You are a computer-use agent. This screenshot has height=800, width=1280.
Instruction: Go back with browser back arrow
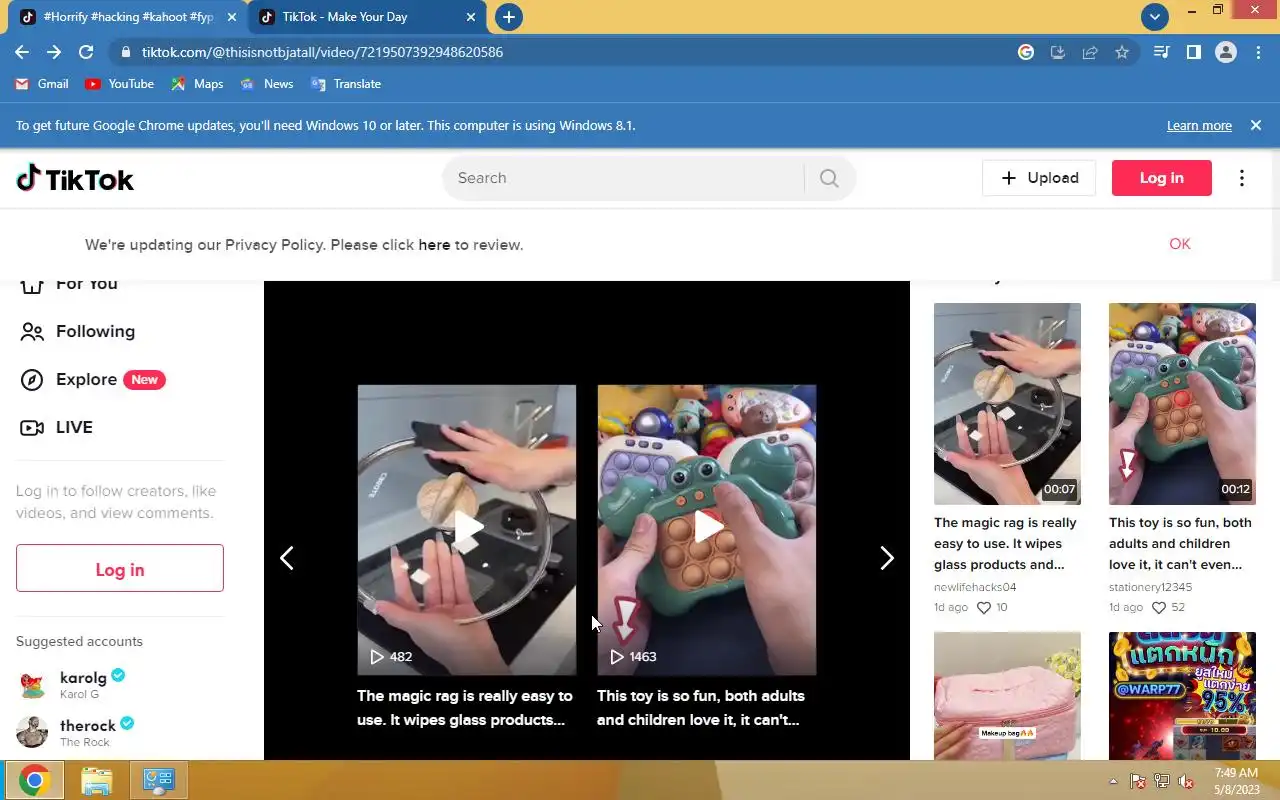(x=22, y=52)
